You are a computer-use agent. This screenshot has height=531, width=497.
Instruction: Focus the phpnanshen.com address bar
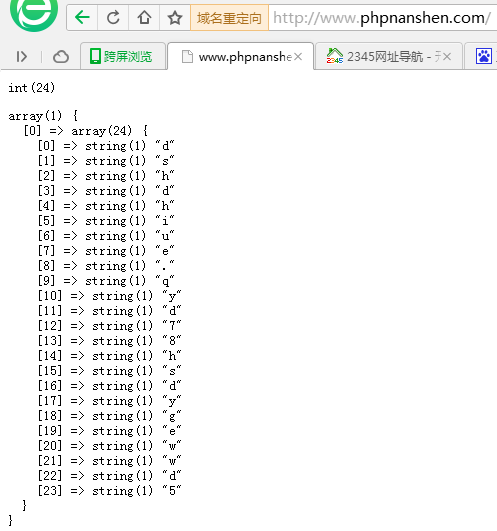tap(383, 18)
